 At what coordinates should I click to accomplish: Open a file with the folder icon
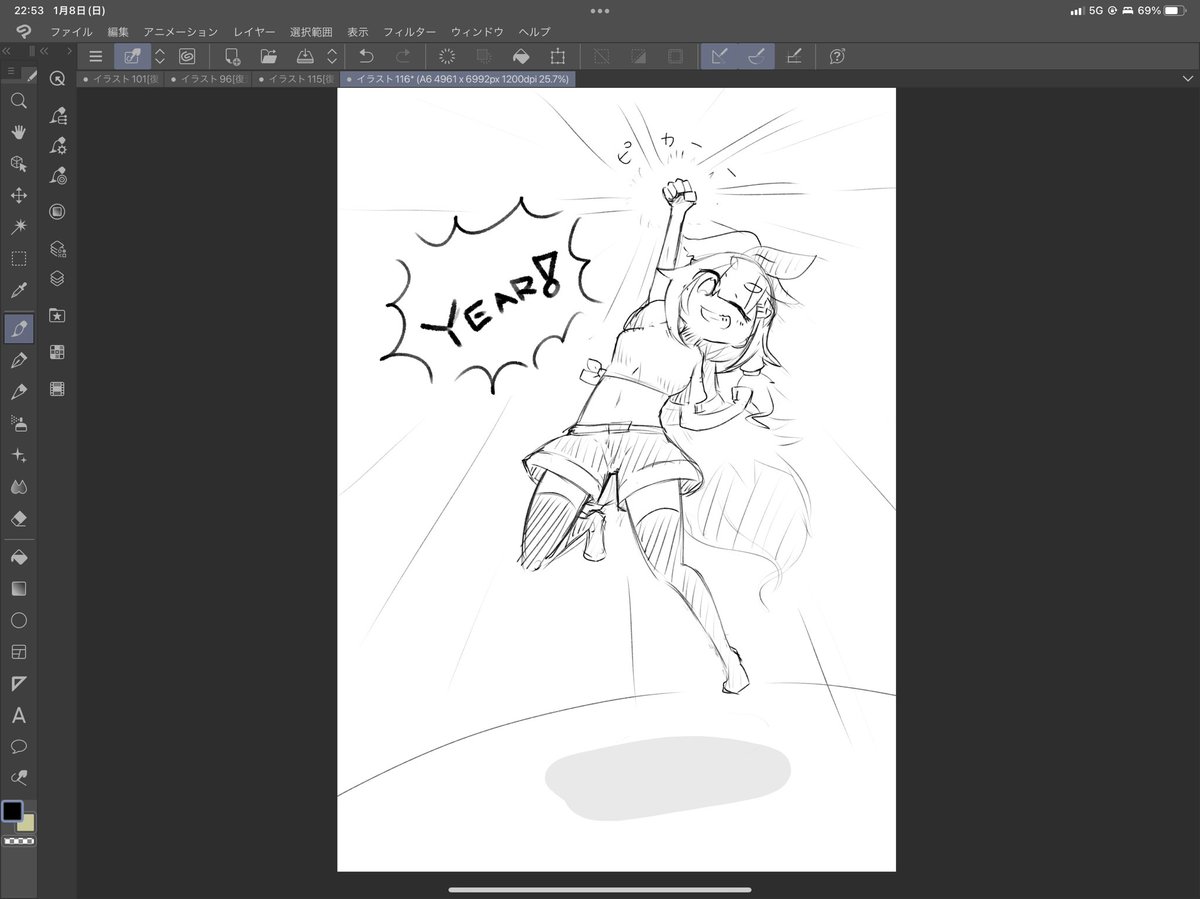click(x=268, y=56)
